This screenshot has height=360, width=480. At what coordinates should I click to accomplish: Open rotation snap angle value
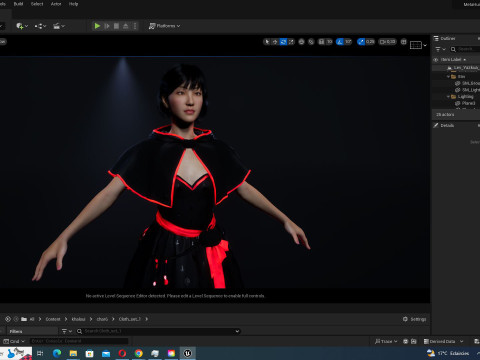(348, 42)
